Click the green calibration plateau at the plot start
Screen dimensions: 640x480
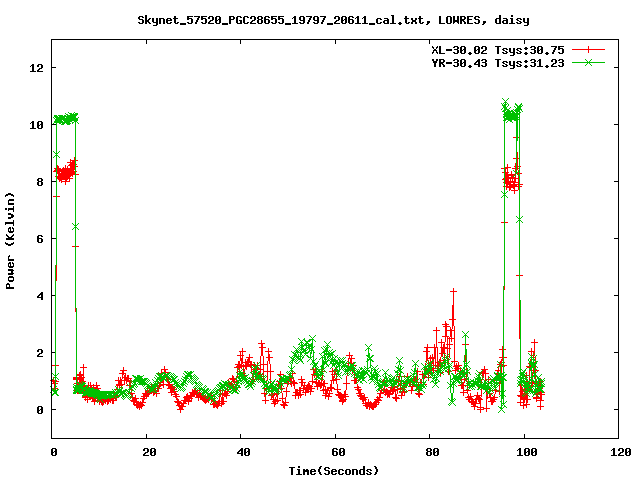(x=66, y=119)
